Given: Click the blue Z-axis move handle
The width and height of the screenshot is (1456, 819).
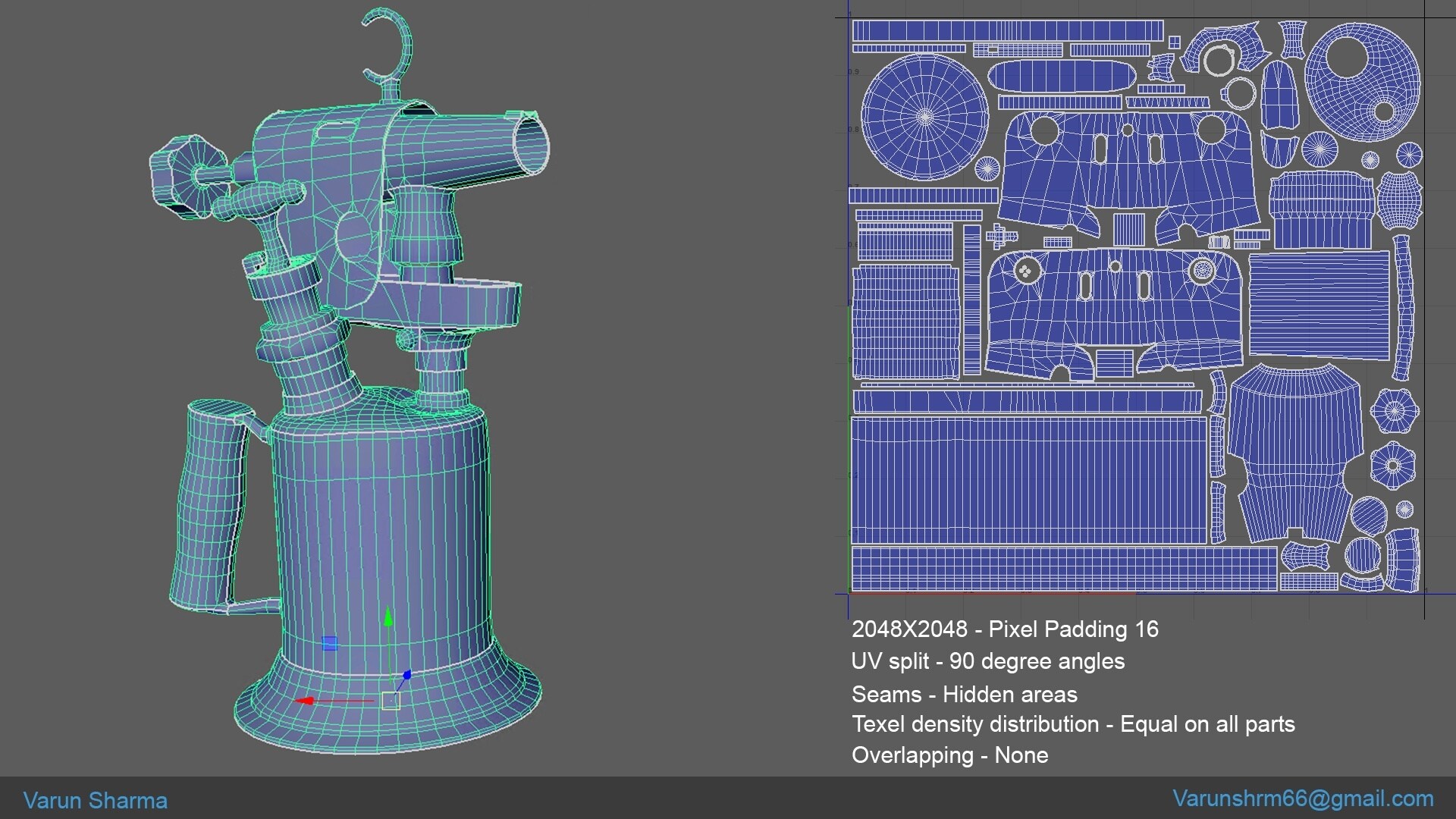Looking at the screenshot, I should coord(406,675).
